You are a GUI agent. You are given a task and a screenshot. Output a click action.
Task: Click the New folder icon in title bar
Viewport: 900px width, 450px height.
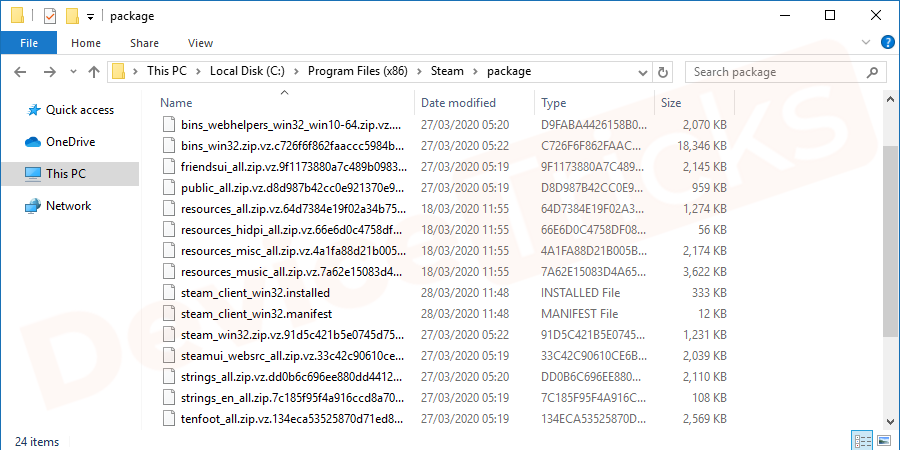[72, 16]
